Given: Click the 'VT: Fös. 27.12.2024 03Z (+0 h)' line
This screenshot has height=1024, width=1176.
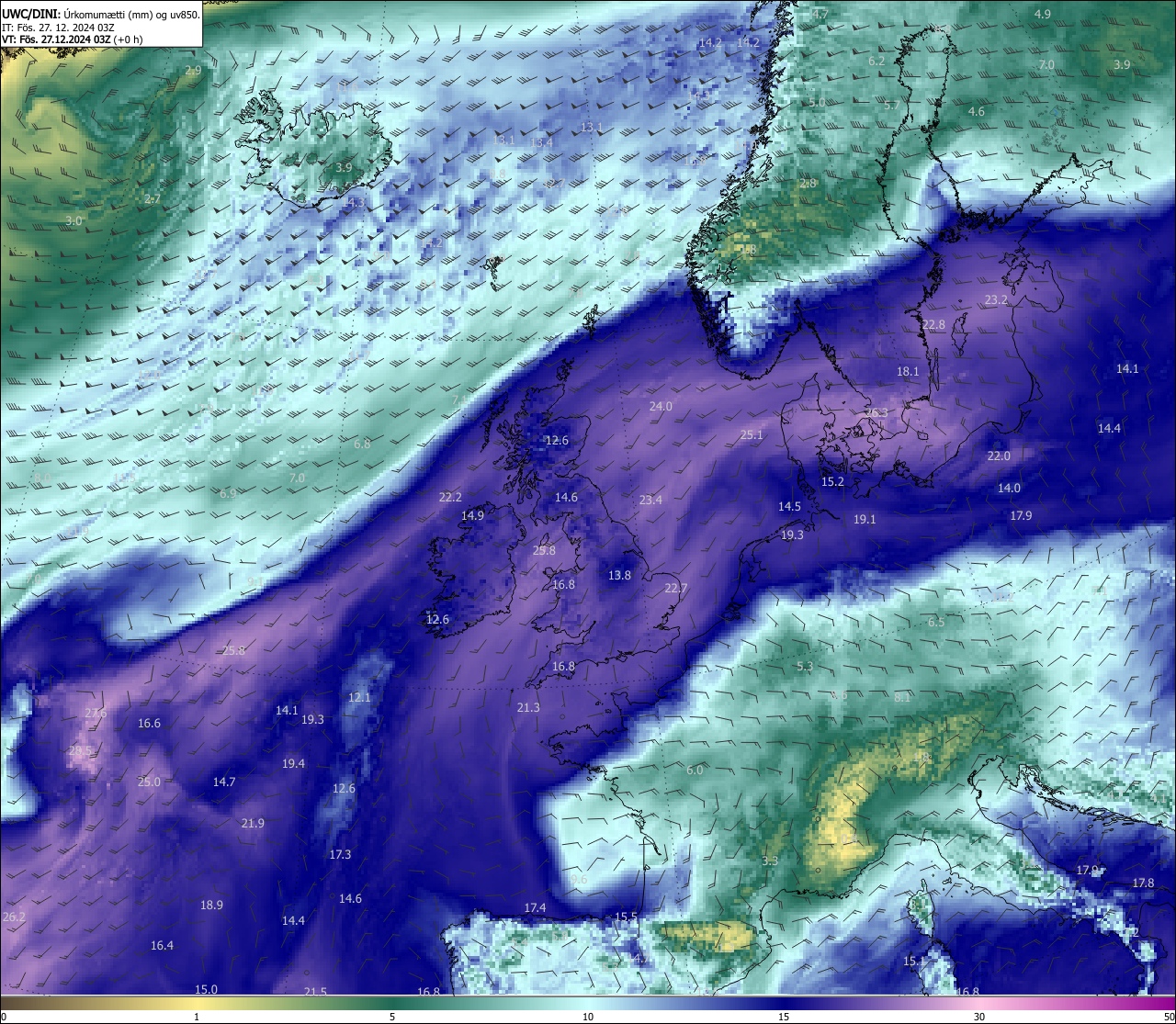Looking at the screenshot, I should coord(72,39).
